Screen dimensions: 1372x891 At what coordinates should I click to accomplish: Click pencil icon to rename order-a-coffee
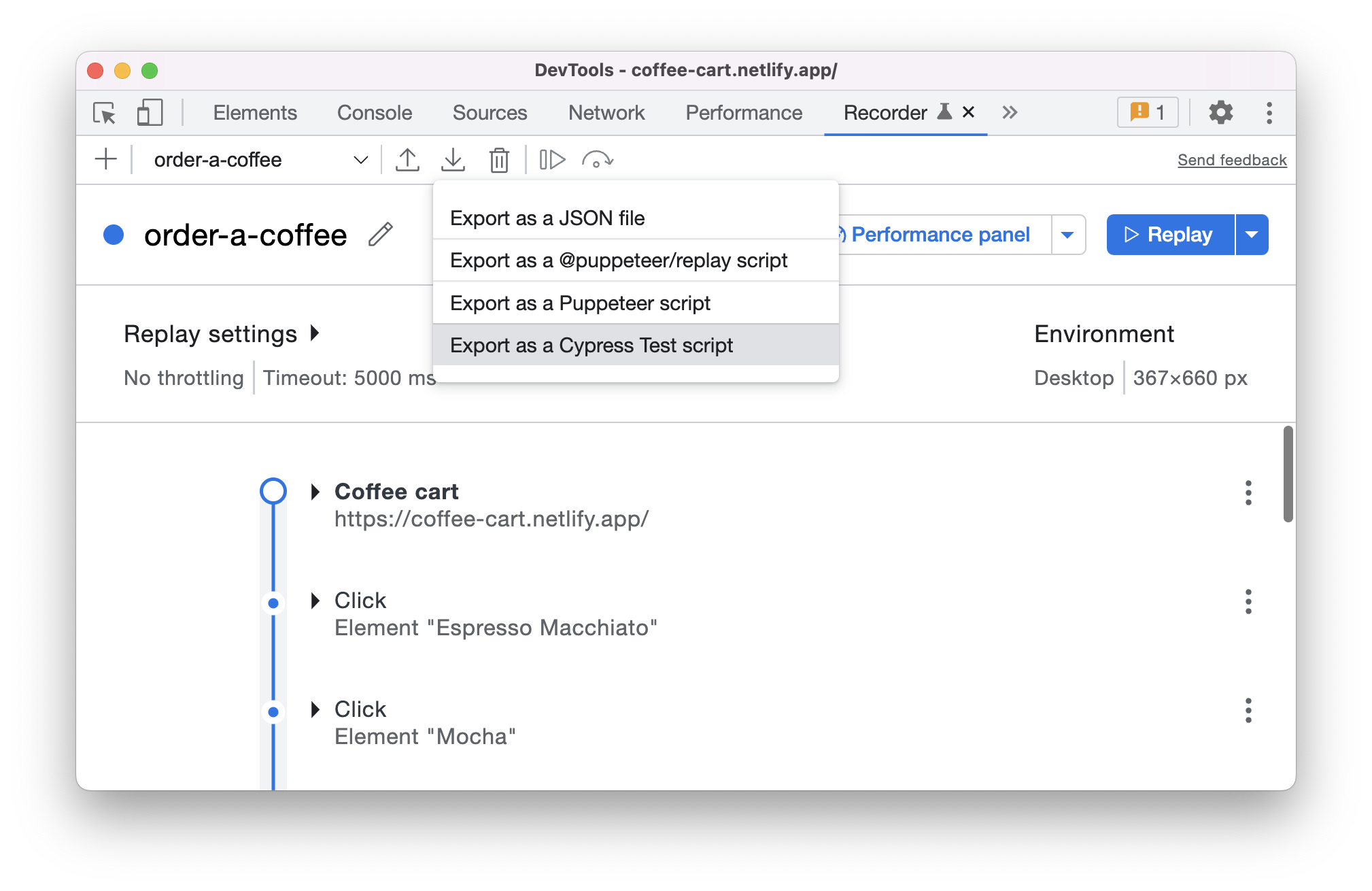pos(381,235)
